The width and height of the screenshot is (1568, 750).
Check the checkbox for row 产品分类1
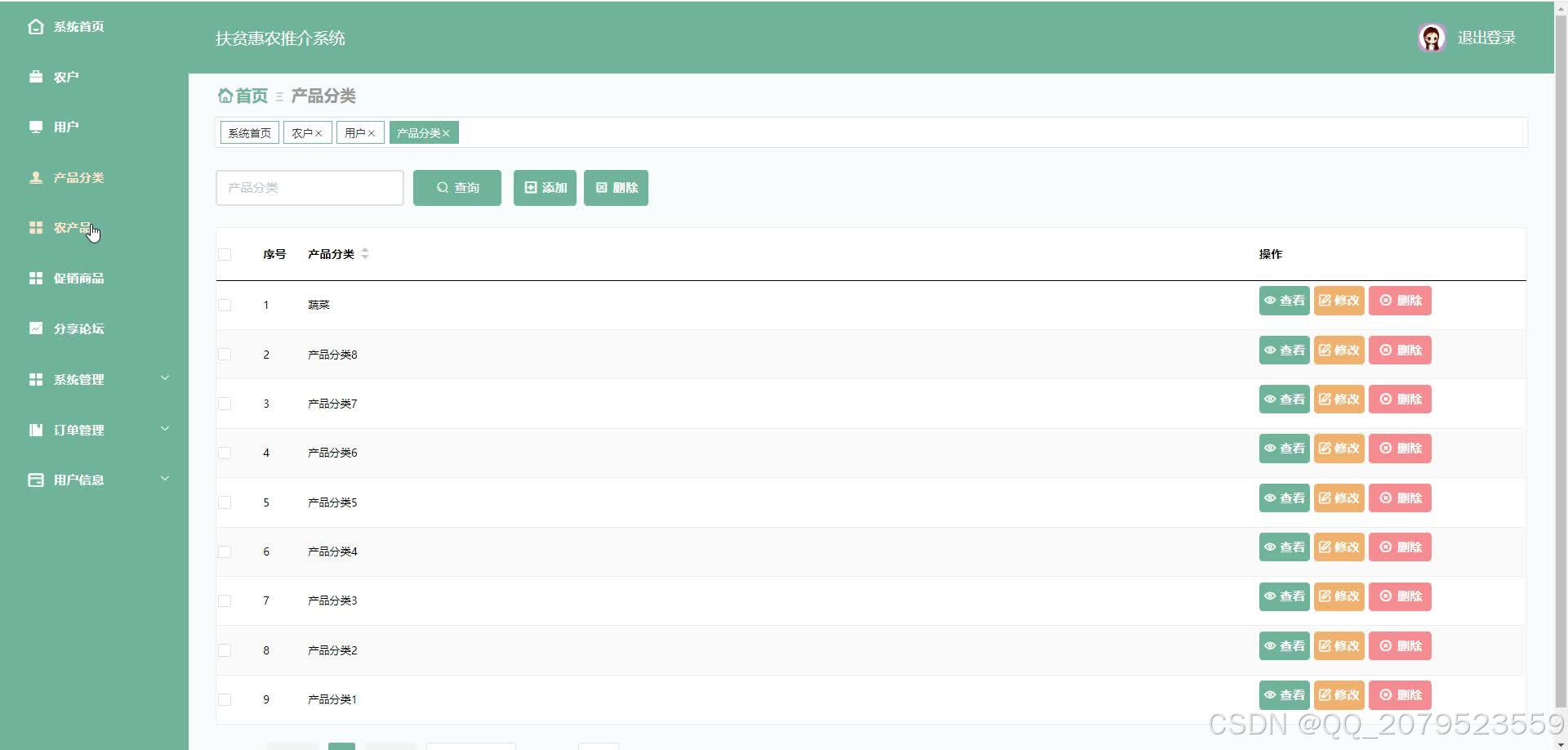225,699
